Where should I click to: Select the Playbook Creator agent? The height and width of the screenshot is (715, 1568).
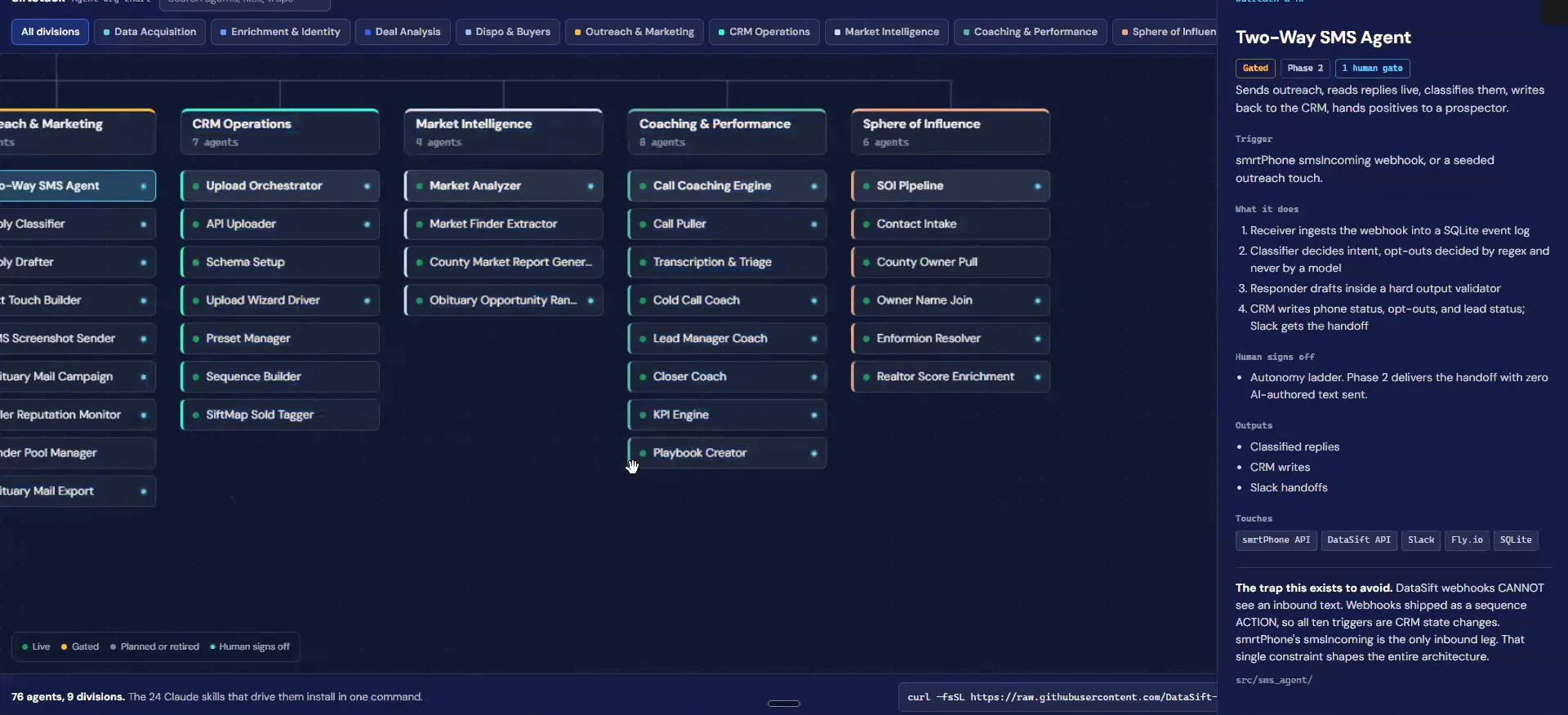click(727, 453)
